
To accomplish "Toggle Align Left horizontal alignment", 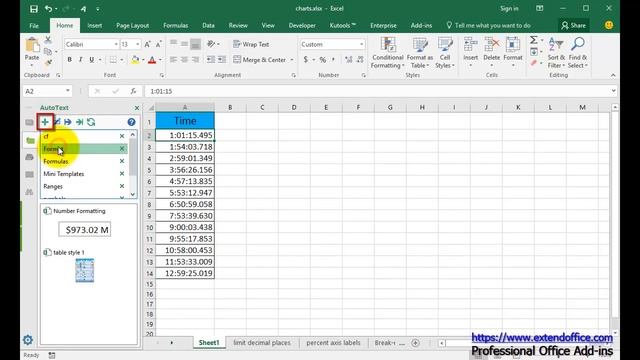I will pos(173,60).
